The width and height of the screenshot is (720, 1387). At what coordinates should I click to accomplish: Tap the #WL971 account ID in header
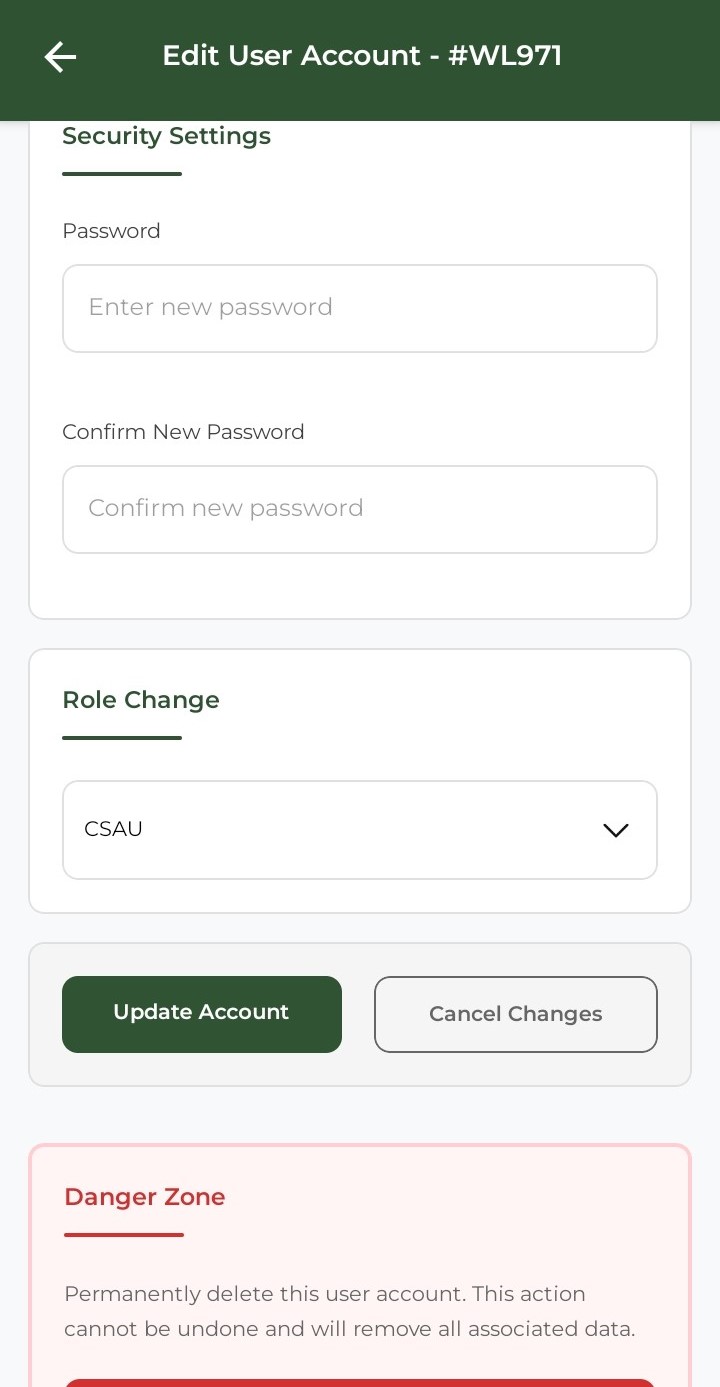click(505, 56)
